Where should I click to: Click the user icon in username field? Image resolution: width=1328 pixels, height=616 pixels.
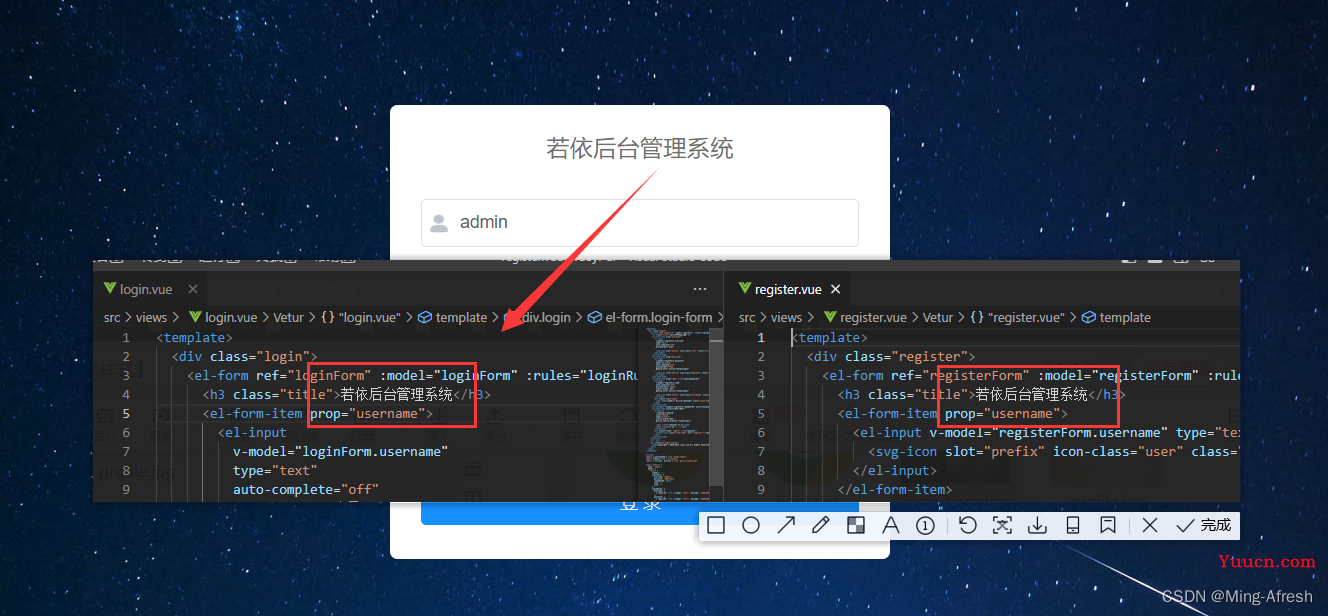438,223
